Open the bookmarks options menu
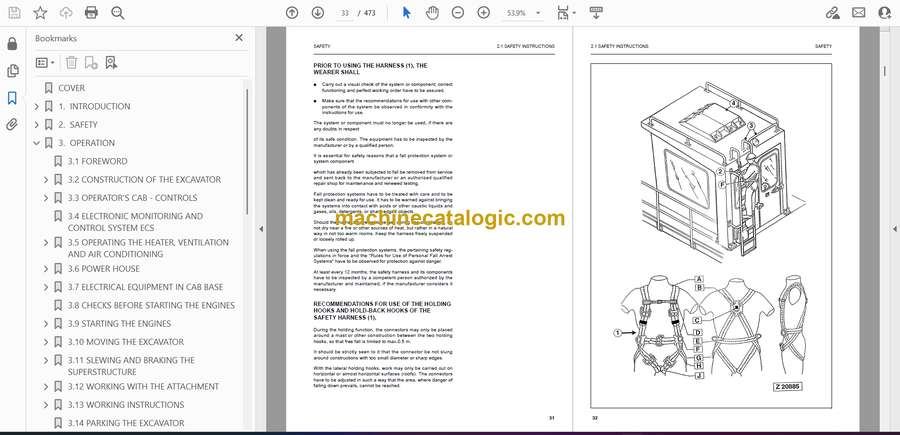The height and width of the screenshot is (435, 900). [x=46, y=62]
